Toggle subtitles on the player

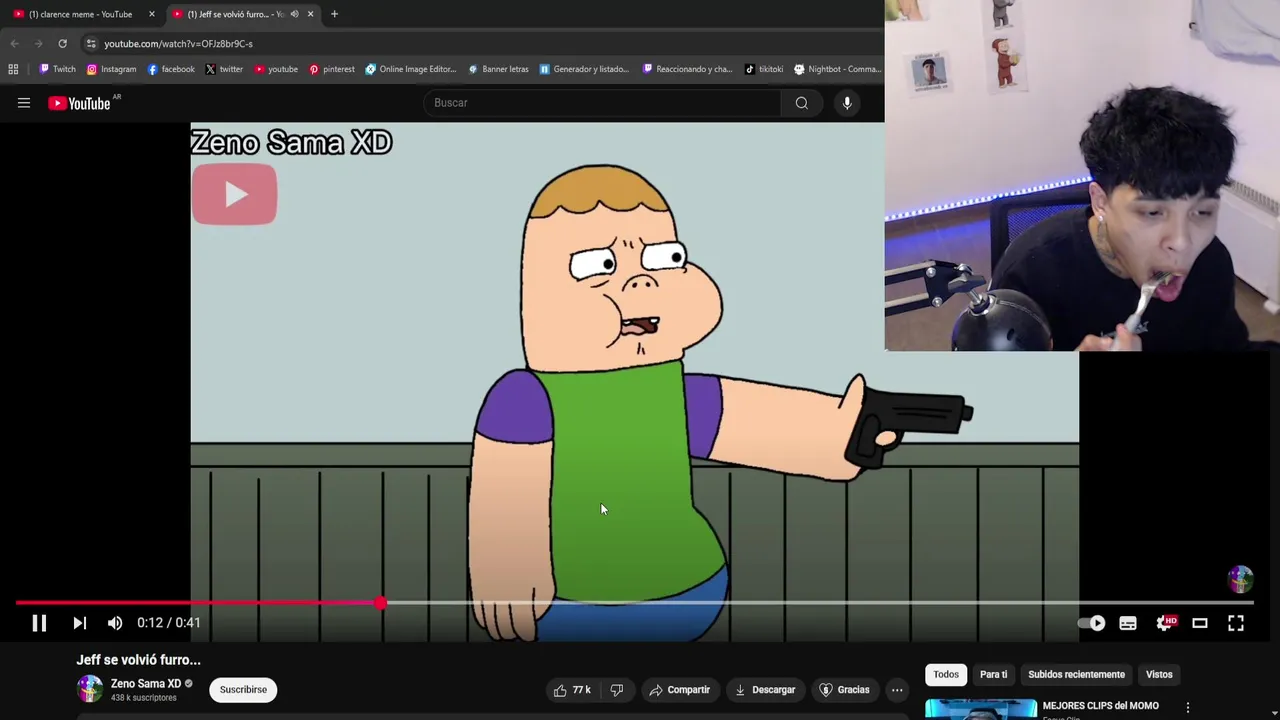click(x=1128, y=623)
